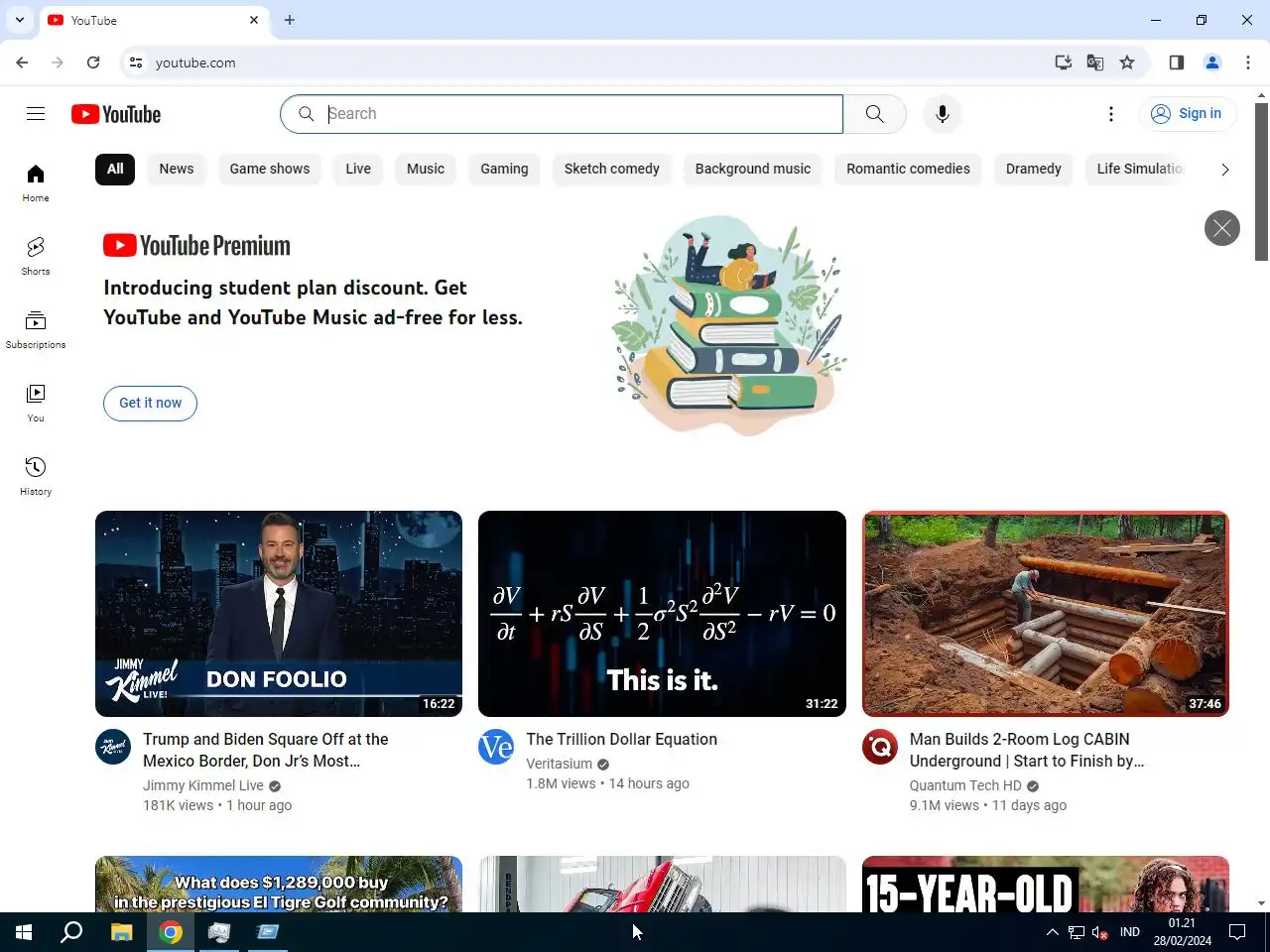Image resolution: width=1270 pixels, height=952 pixels.
Task: Click the page vertical scrollbar thumb
Action: (1262, 181)
